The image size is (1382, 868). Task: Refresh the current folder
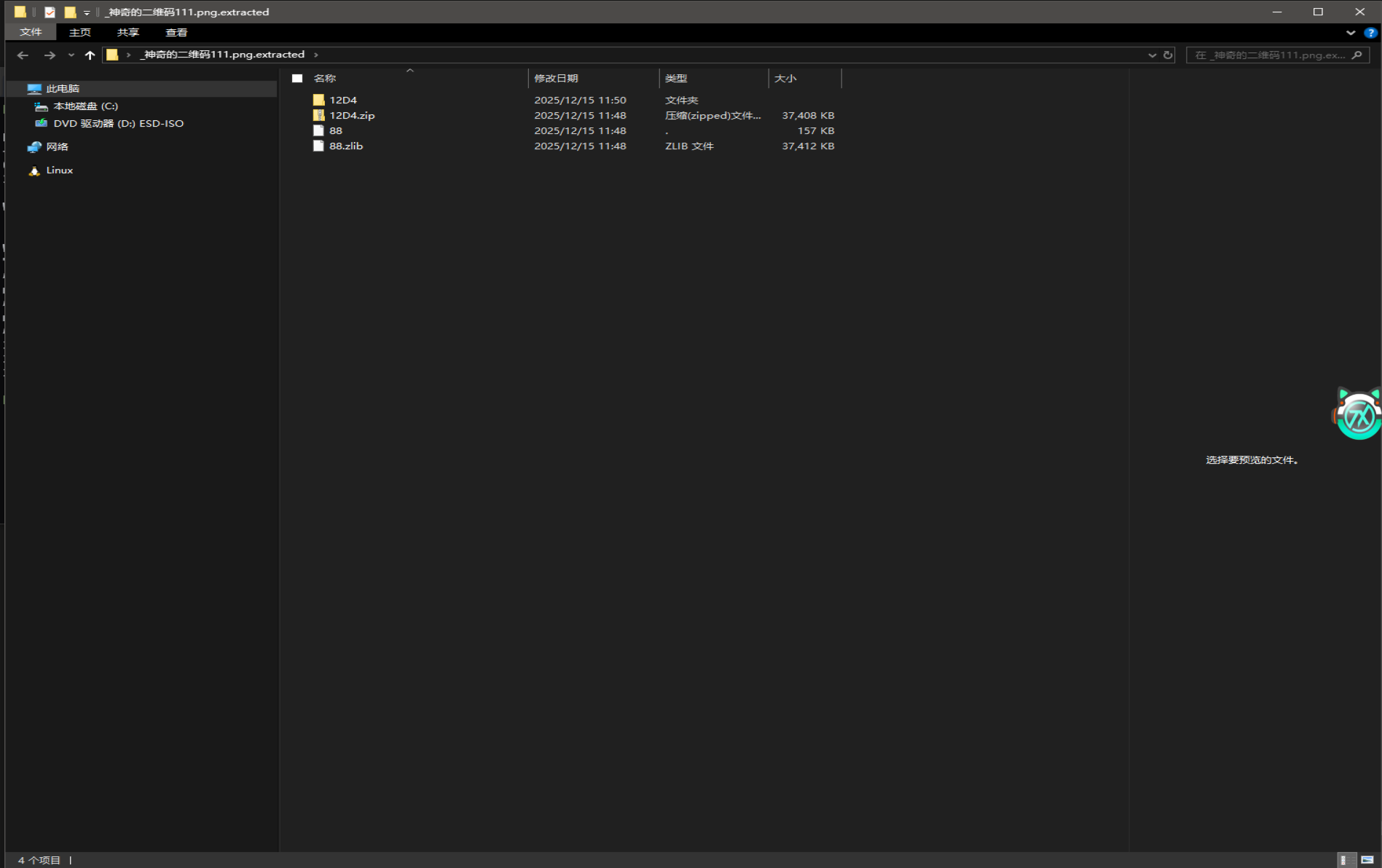1168,55
